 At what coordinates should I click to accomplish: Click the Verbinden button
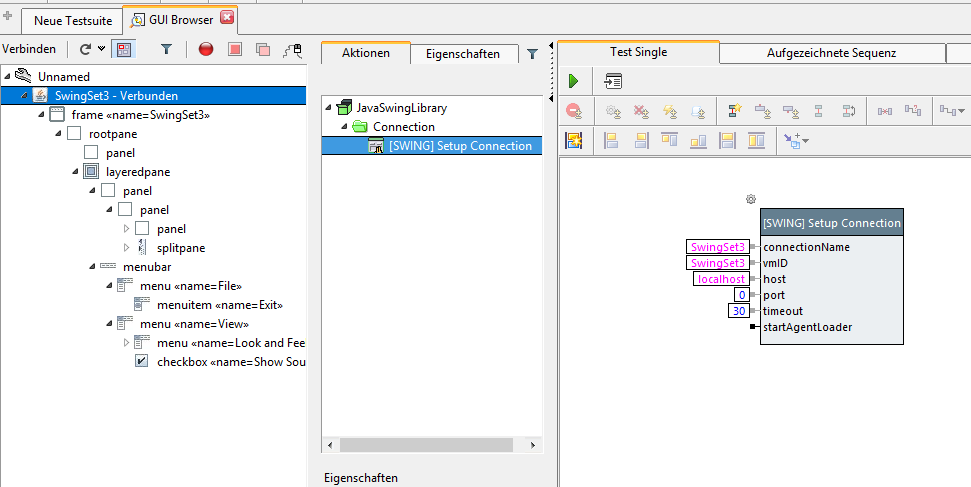pos(29,48)
